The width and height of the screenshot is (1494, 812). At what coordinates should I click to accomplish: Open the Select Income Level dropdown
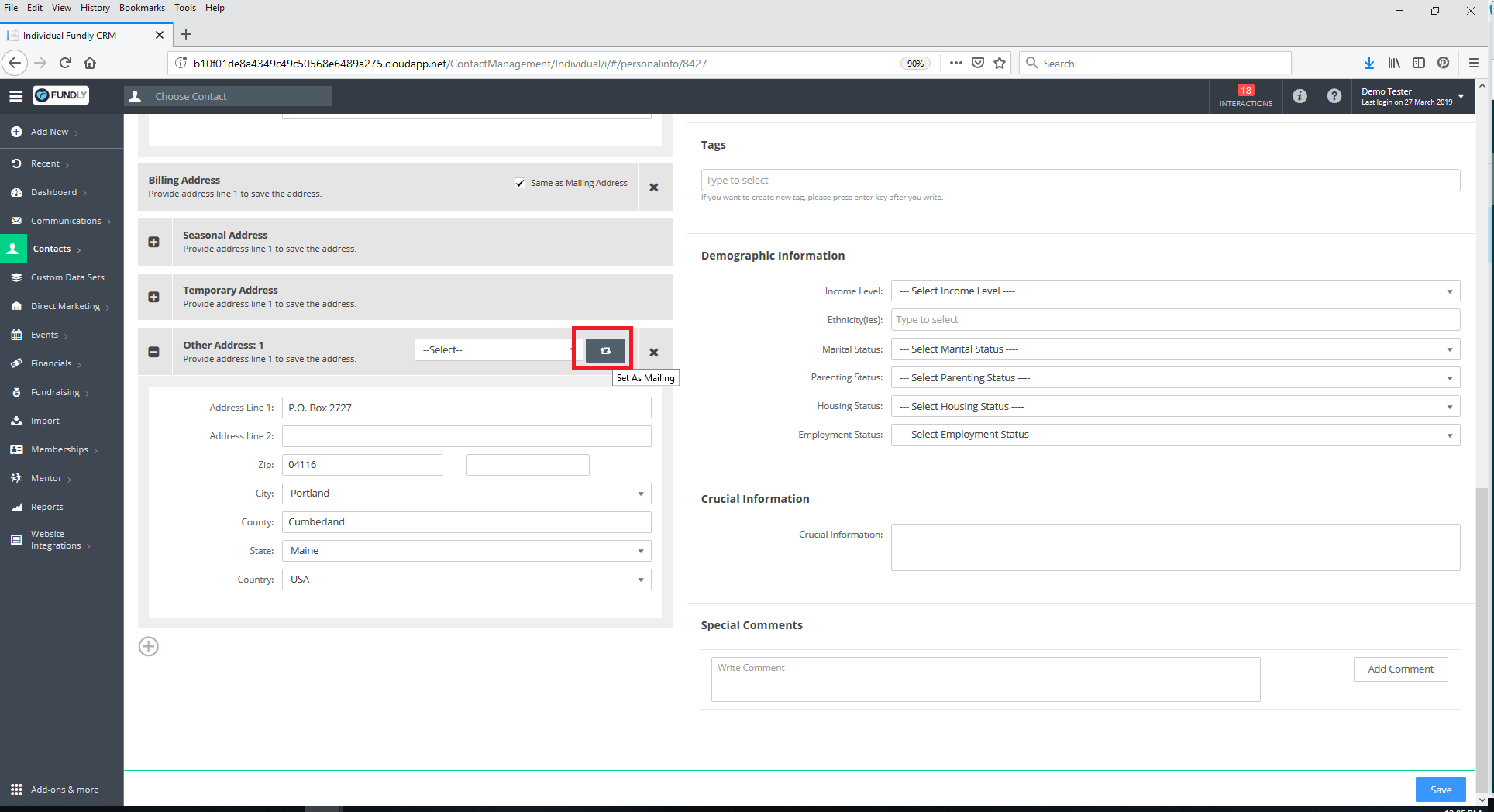tap(1176, 291)
